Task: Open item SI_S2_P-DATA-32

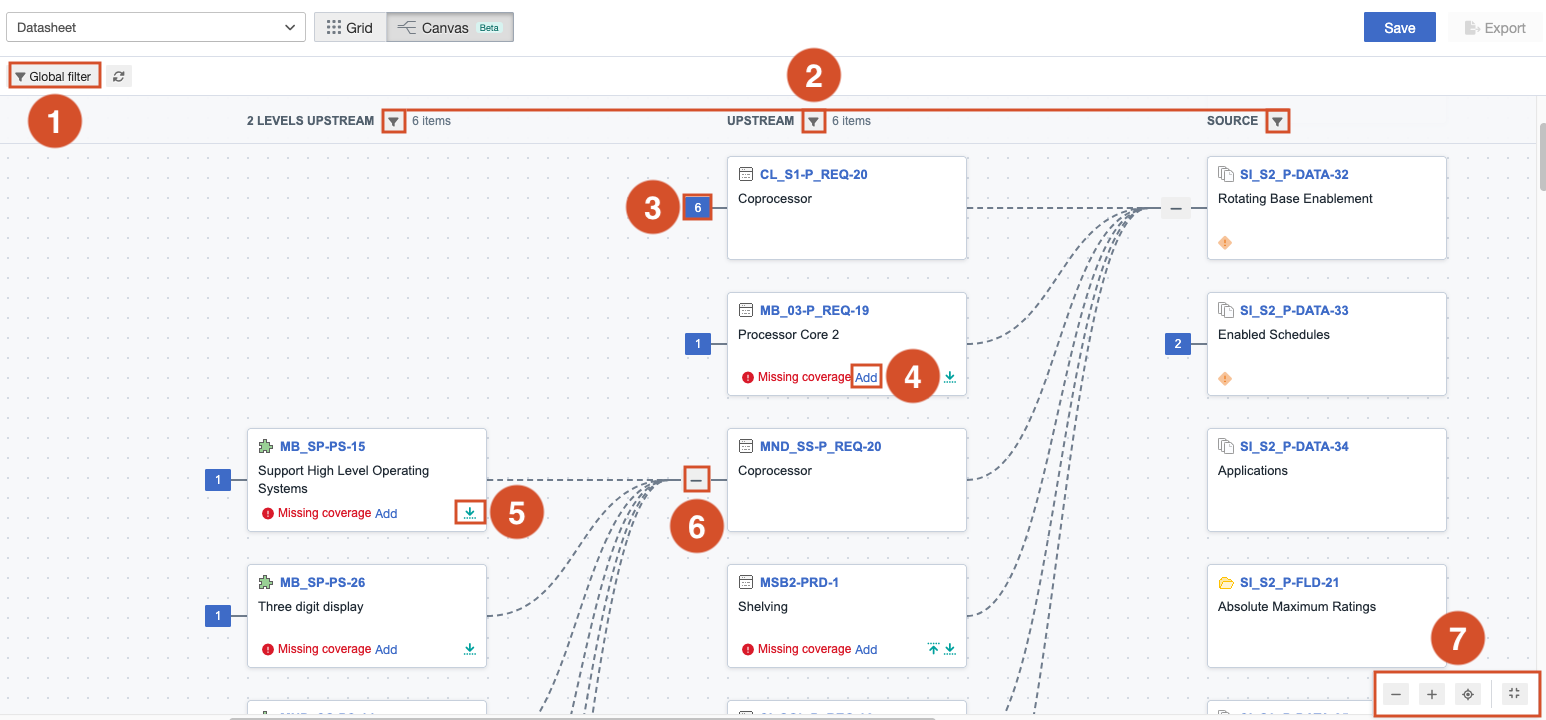Action: [x=1294, y=174]
